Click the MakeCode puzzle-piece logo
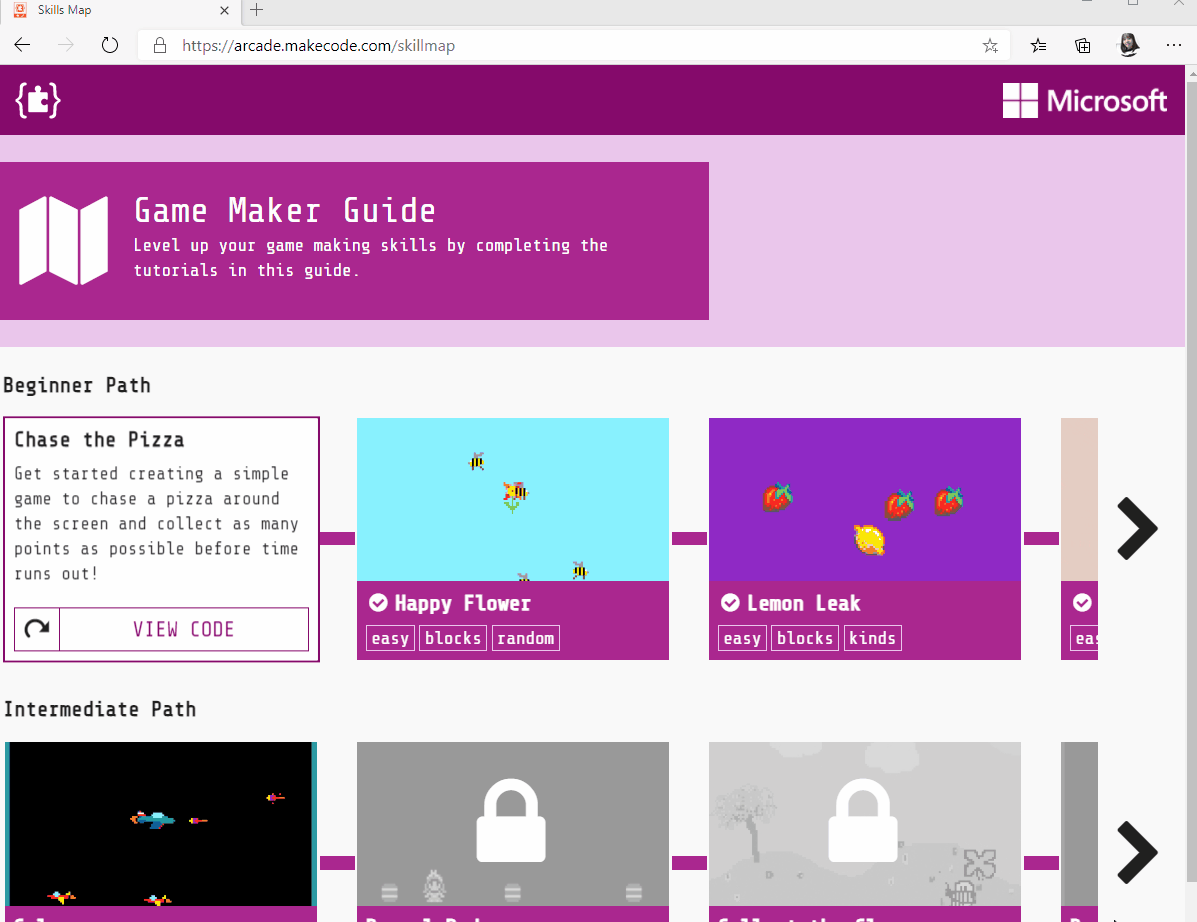This screenshot has width=1197, height=922. [x=37, y=100]
